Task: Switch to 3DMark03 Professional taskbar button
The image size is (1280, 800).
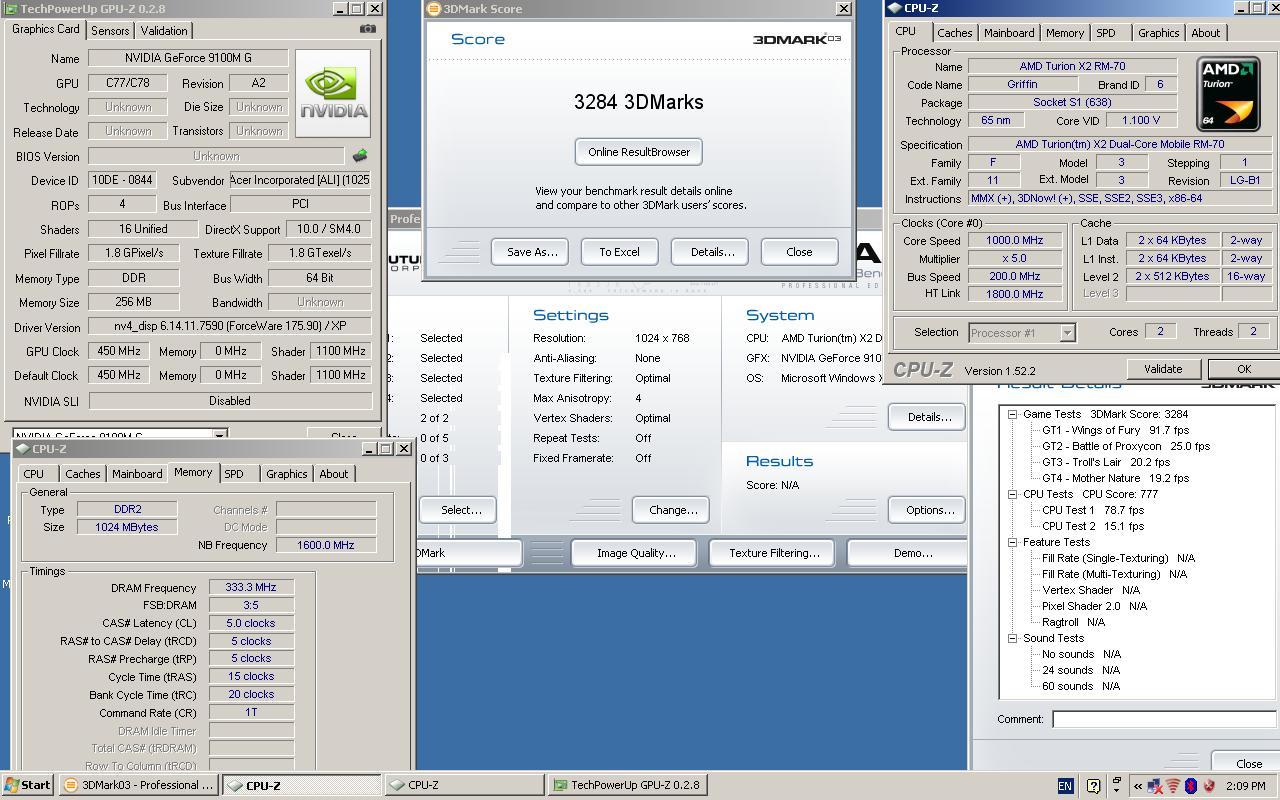Action: coord(139,785)
